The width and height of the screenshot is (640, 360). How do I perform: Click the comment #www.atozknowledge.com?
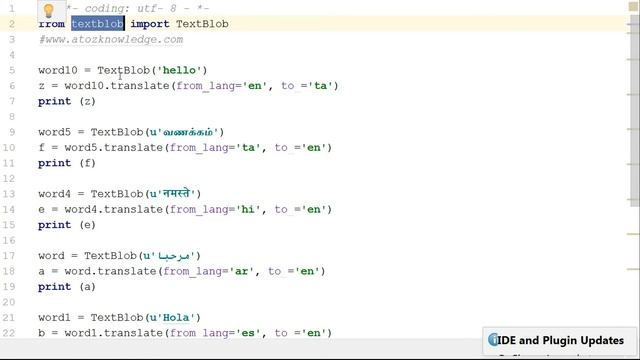coord(111,40)
